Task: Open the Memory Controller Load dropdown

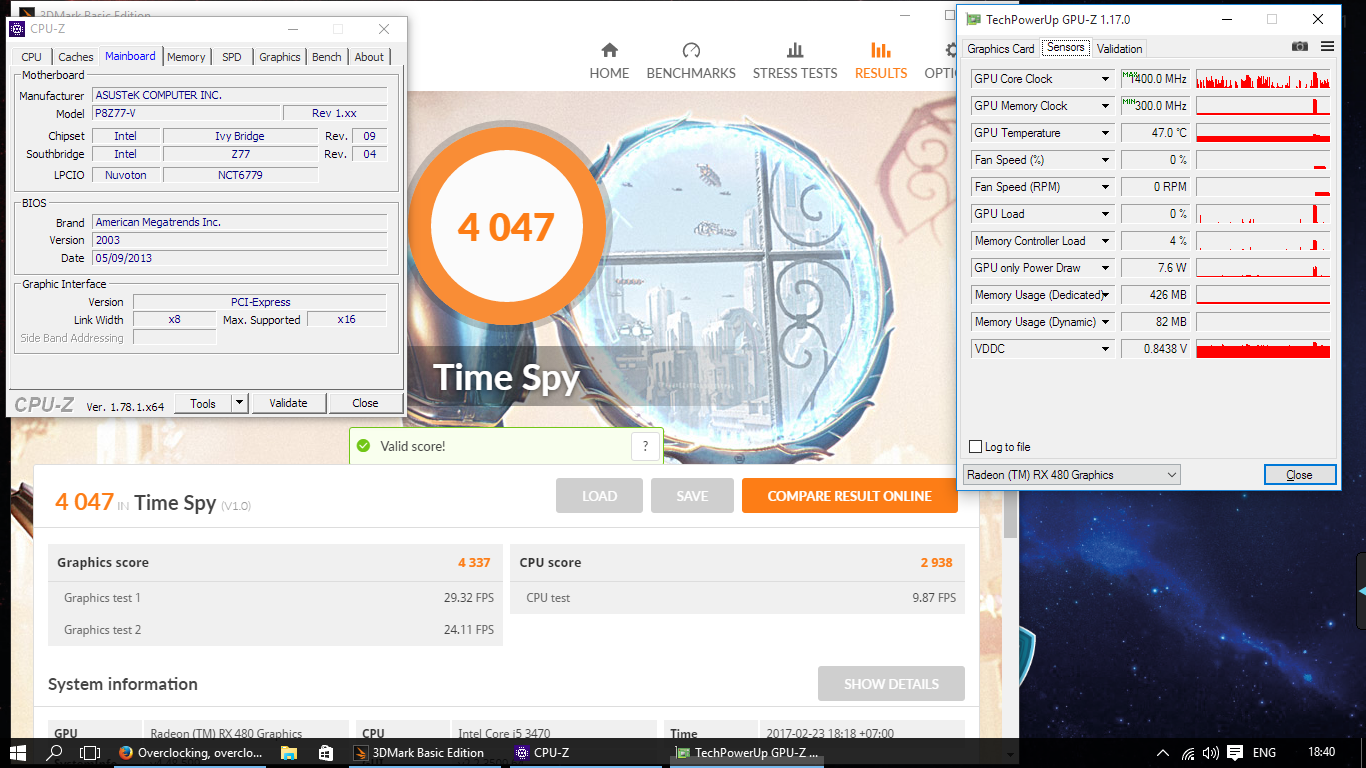Action: (1105, 241)
